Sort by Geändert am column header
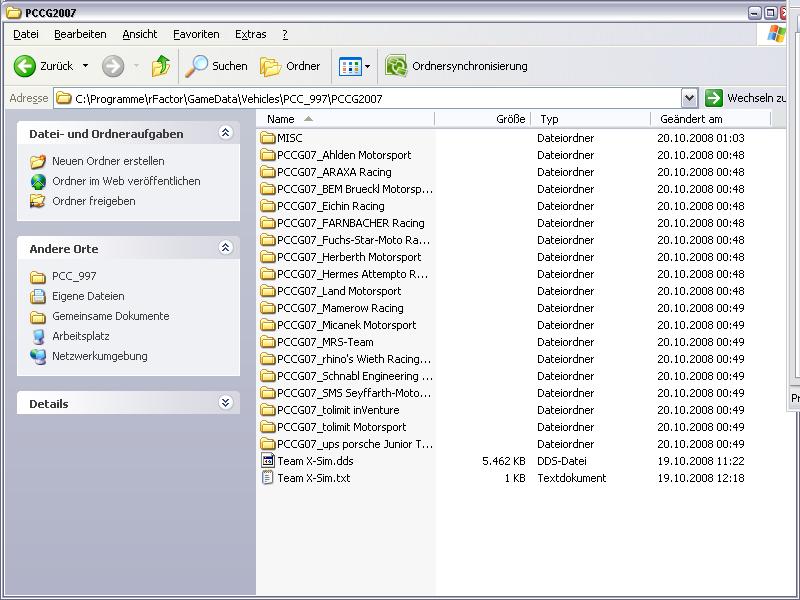Screen dimensions: 800x600 (711, 119)
